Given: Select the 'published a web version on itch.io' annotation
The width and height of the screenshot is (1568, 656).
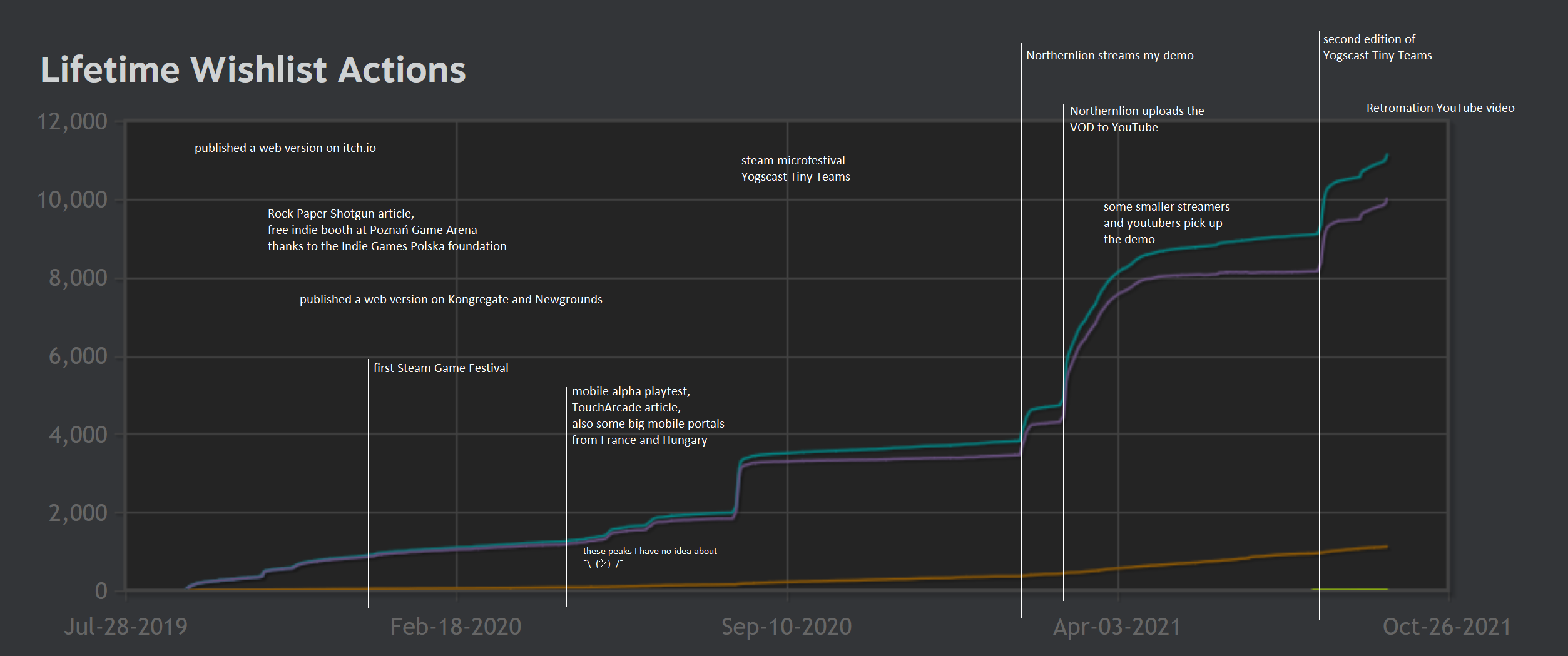Looking at the screenshot, I should click(x=285, y=148).
